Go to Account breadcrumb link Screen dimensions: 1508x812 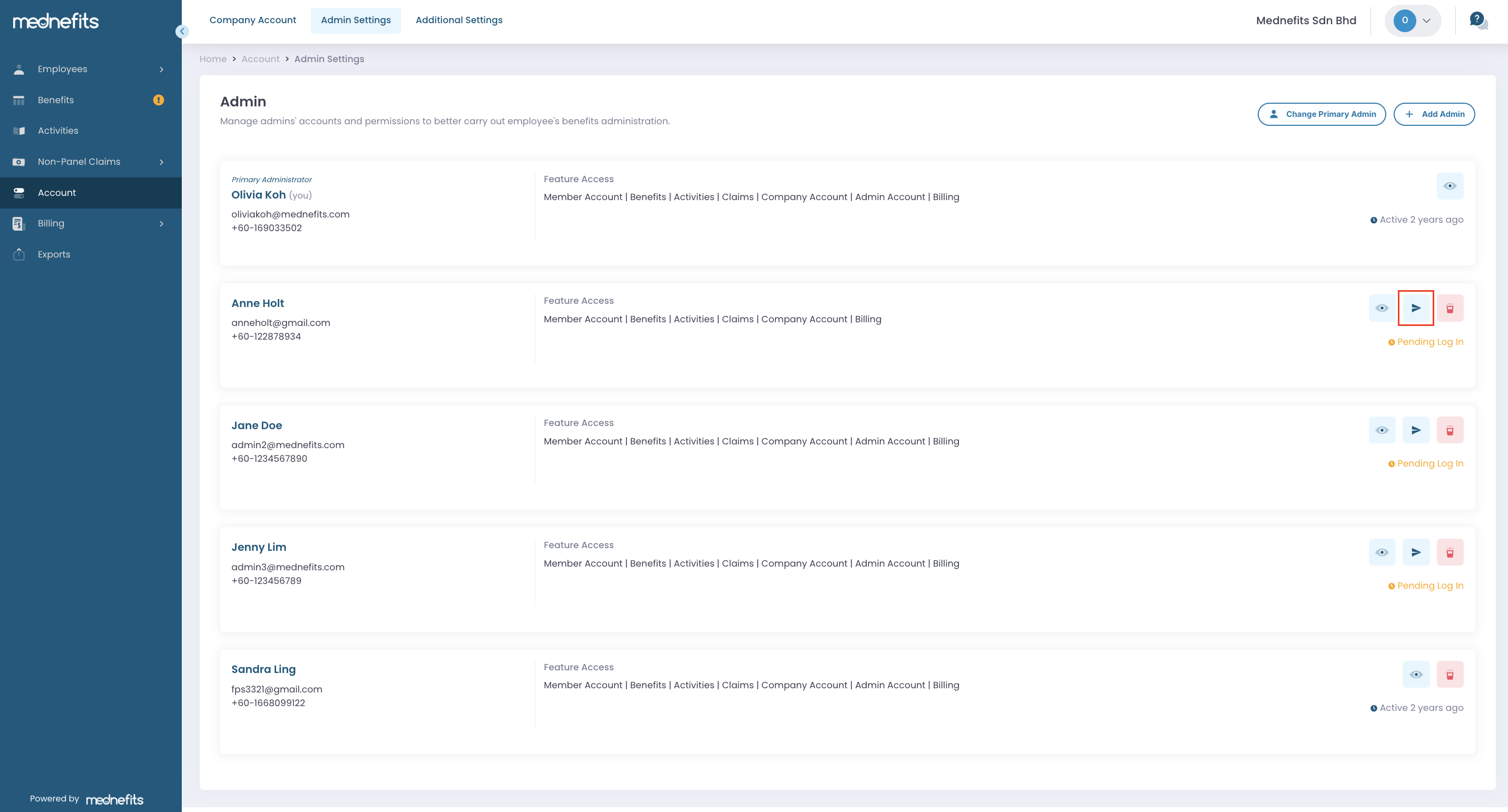coord(260,59)
